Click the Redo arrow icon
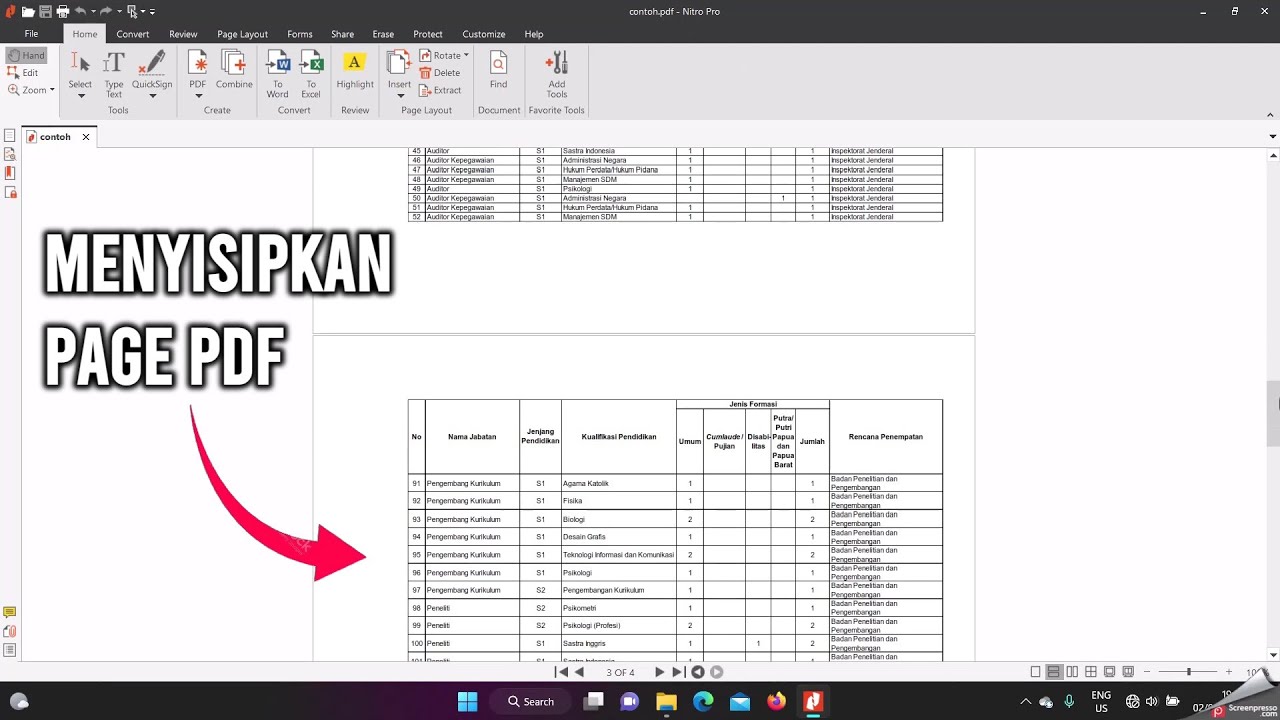The height and width of the screenshot is (720, 1280). pos(105,11)
